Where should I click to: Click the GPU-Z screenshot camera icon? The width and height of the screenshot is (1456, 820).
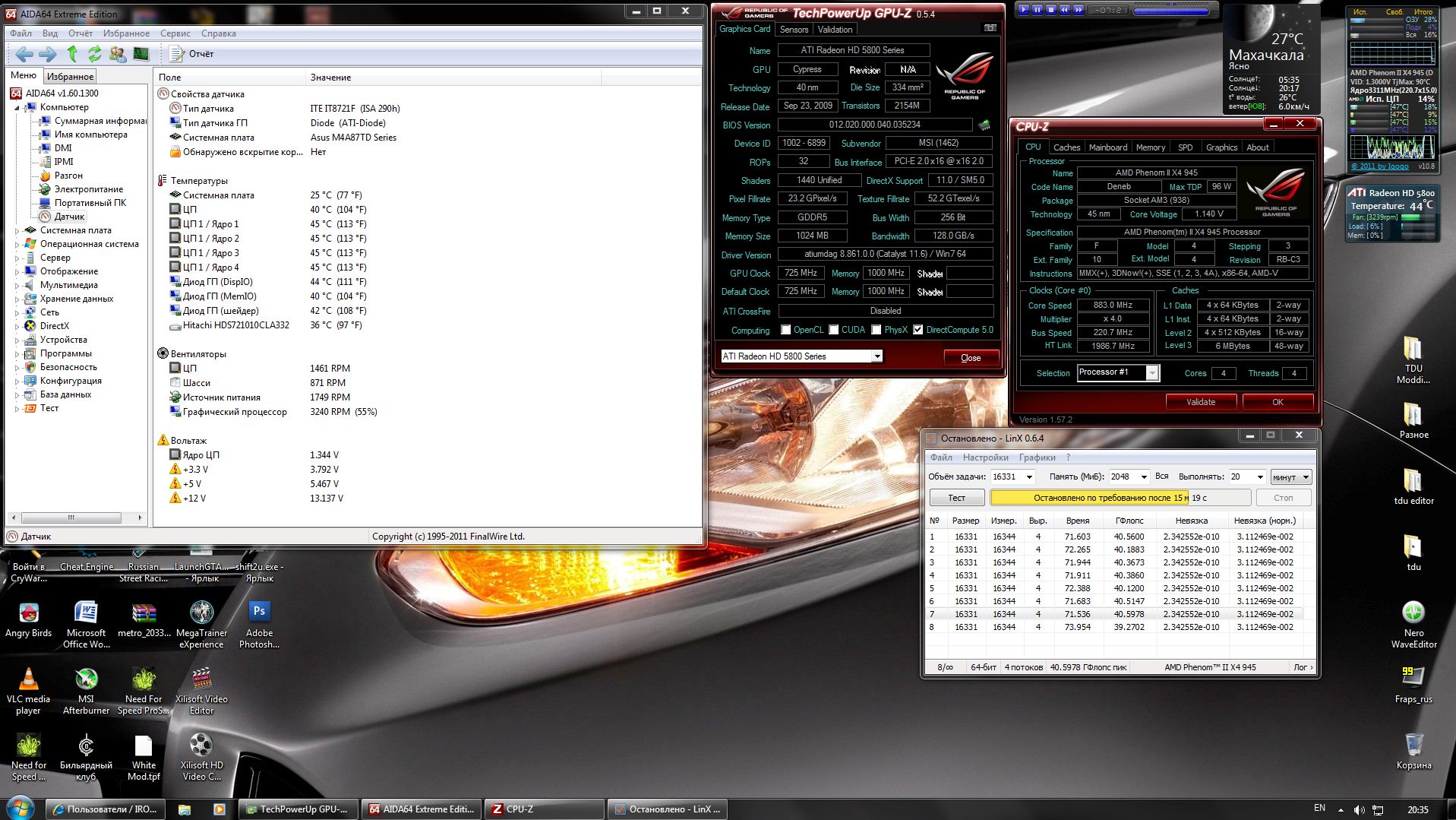click(x=990, y=29)
